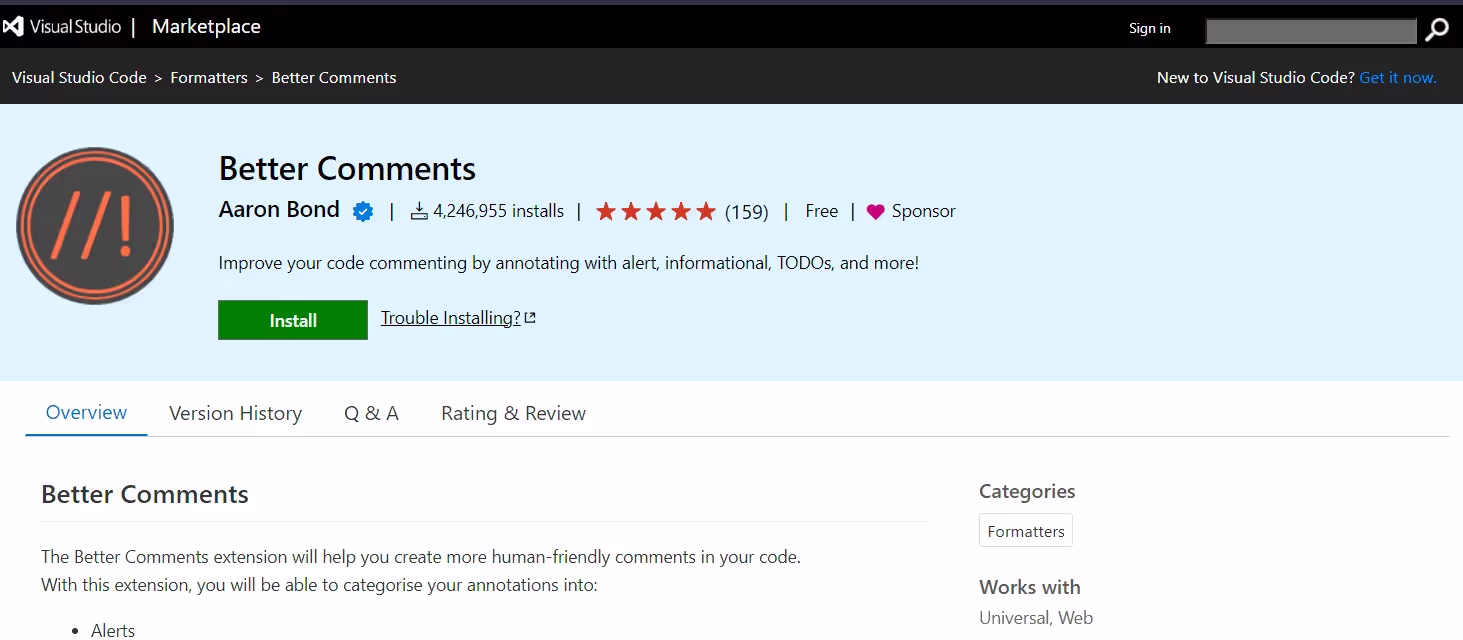Screen dimensions: 1463x640
Task: Click the Better Comments extension logo
Action: tap(95, 226)
